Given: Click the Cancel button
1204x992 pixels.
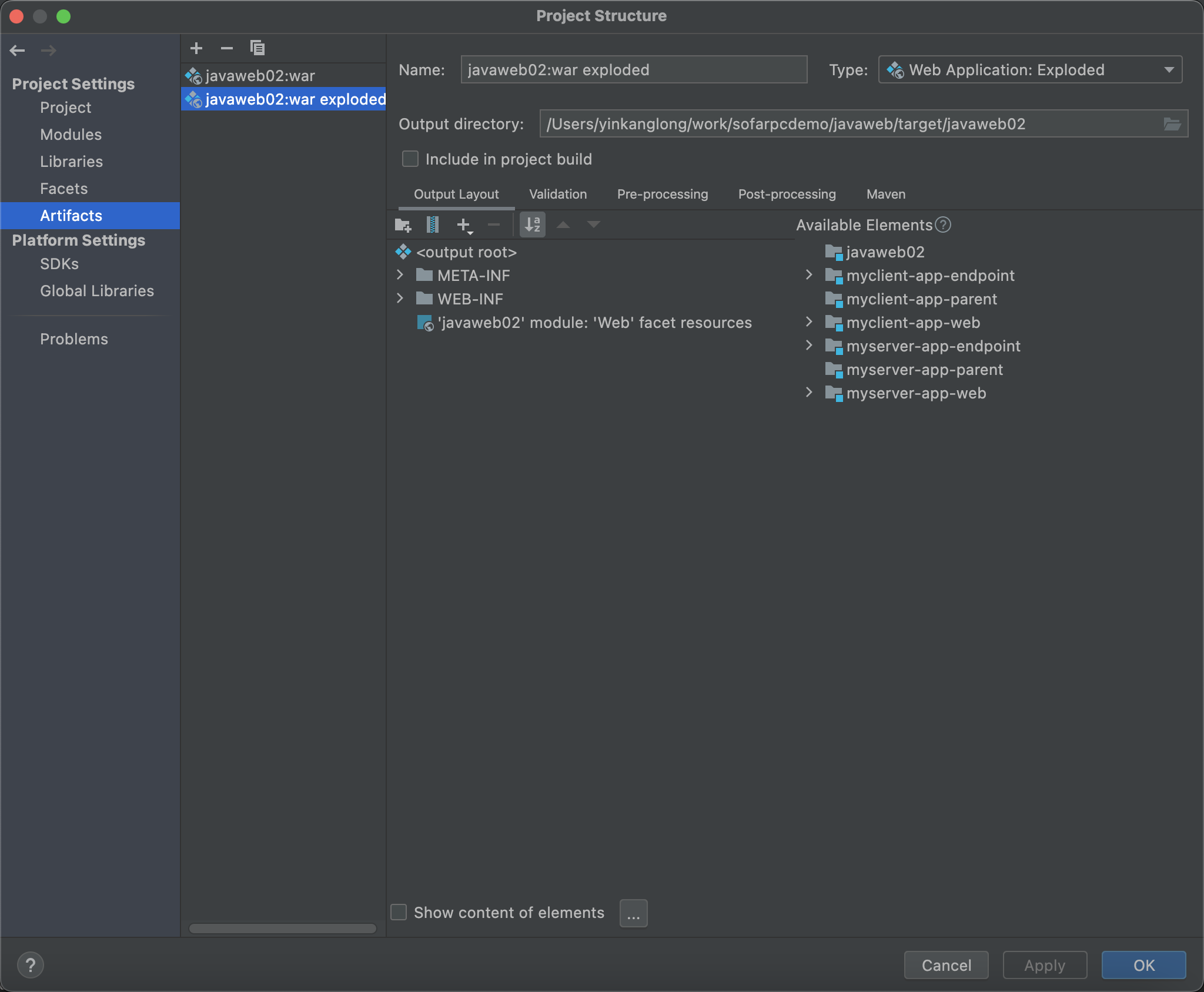Looking at the screenshot, I should tap(946, 965).
